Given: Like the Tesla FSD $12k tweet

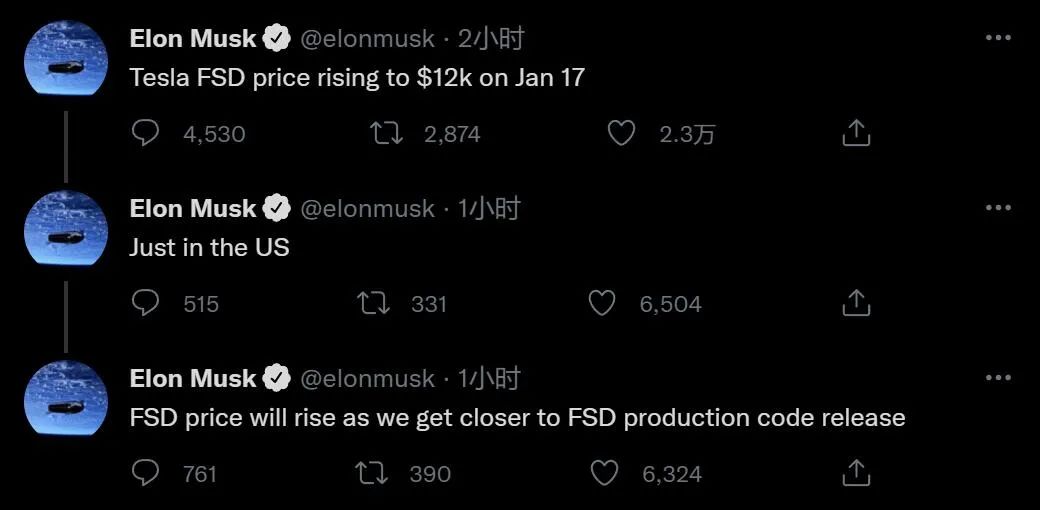Looking at the screenshot, I should coord(622,133).
